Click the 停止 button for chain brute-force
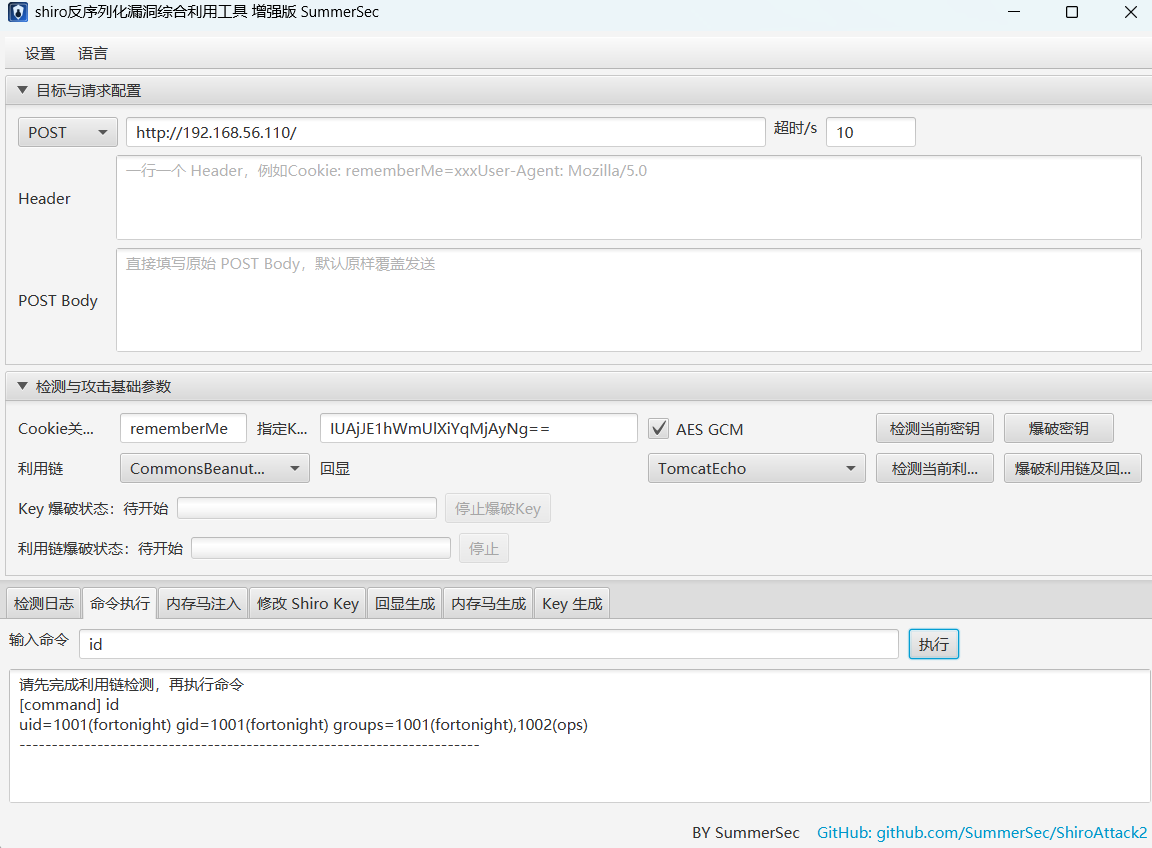 [483, 548]
